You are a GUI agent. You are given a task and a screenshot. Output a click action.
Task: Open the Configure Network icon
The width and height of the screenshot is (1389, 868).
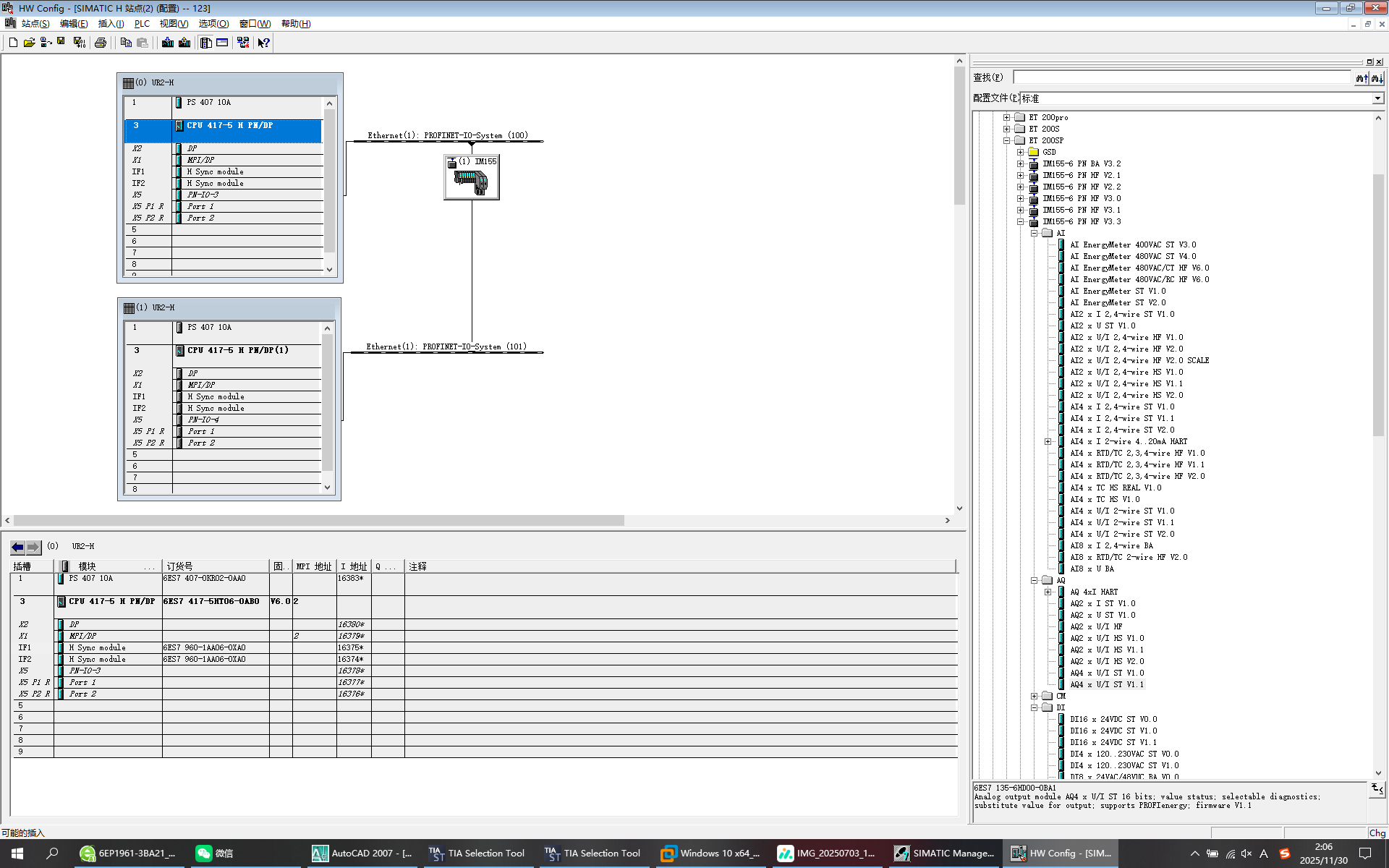[x=243, y=43]
